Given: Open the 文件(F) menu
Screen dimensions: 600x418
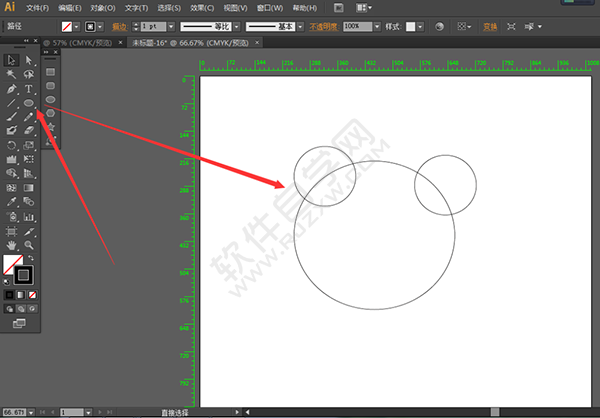Looking at the screenshot, I should pyautogui.click(x=38, y=7).
